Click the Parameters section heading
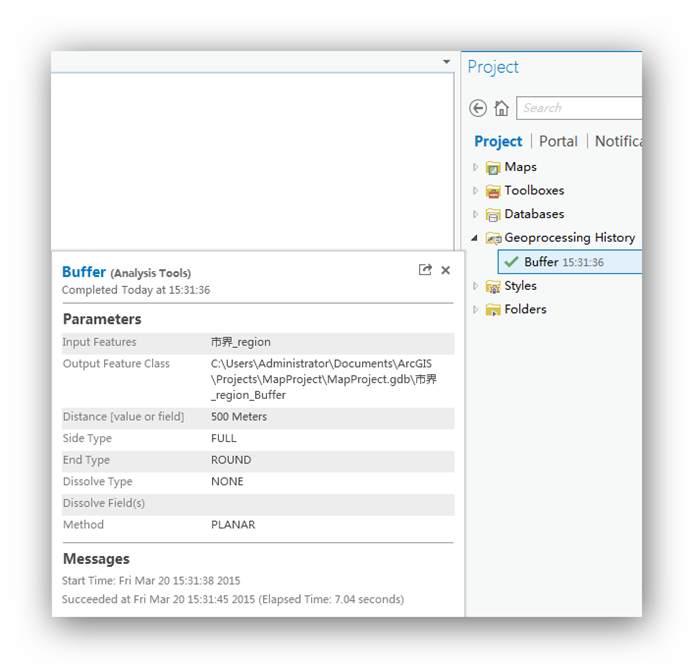The height and width of the screenshot is (668, 693). click(x=102, y=319)
